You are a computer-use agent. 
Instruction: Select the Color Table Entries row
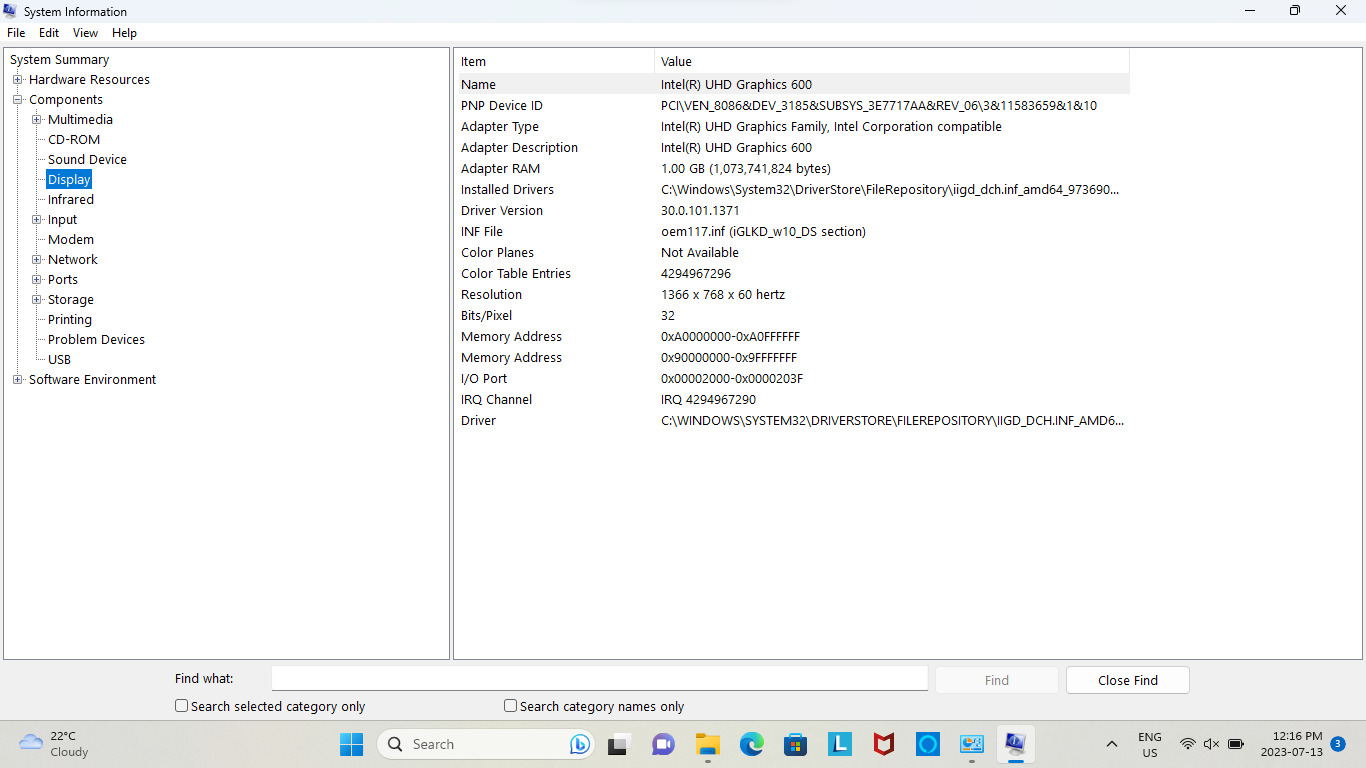[793, 273]
